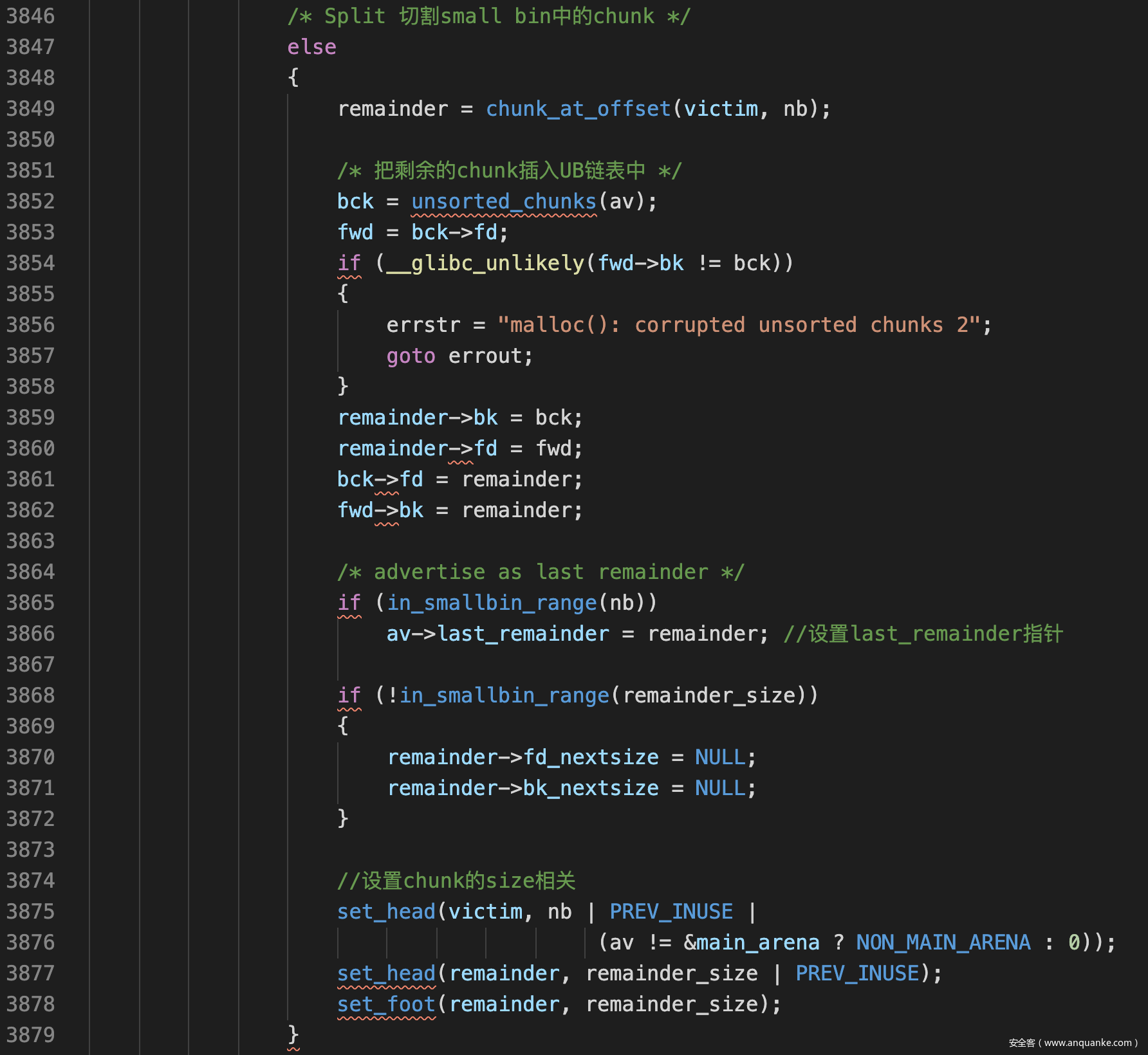
Task: Click the set_foot function call
Action: tap(386, 1004)
